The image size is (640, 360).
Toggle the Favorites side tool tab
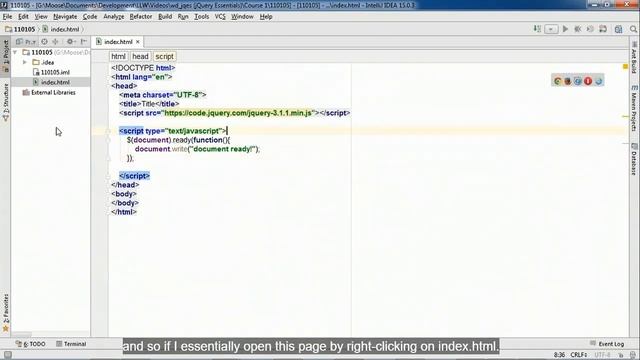pos(6,313)
